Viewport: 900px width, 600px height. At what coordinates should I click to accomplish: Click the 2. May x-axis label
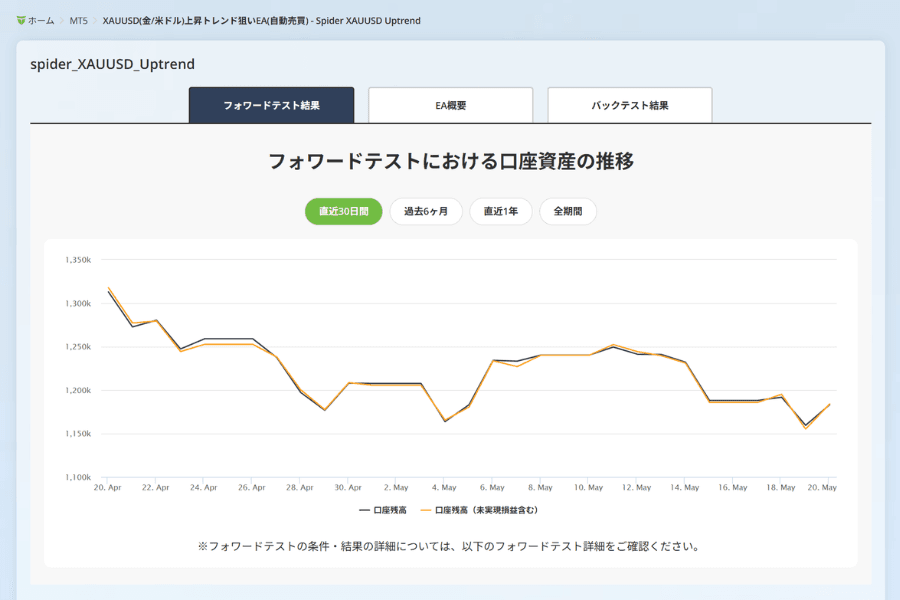point(396,487)
